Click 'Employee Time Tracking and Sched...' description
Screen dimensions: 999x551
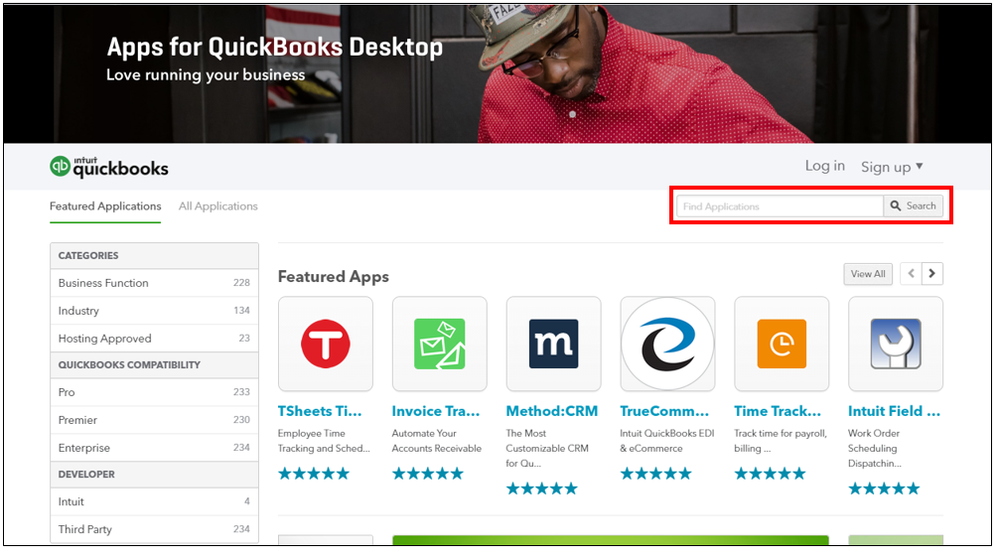coord(324,441)
